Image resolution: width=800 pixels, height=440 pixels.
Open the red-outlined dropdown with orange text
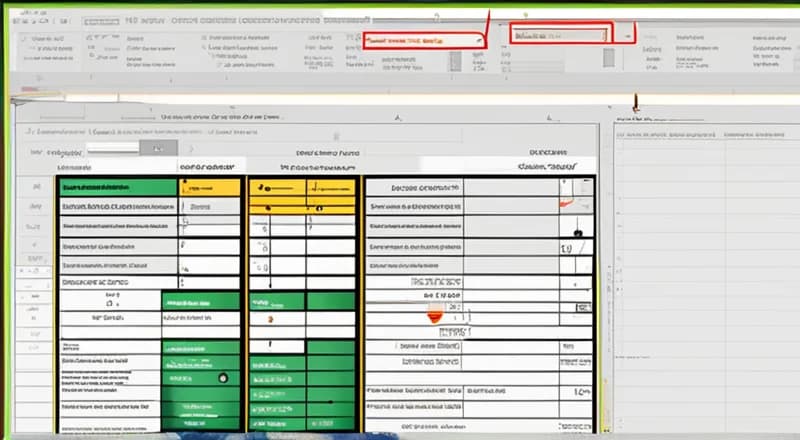420,41
